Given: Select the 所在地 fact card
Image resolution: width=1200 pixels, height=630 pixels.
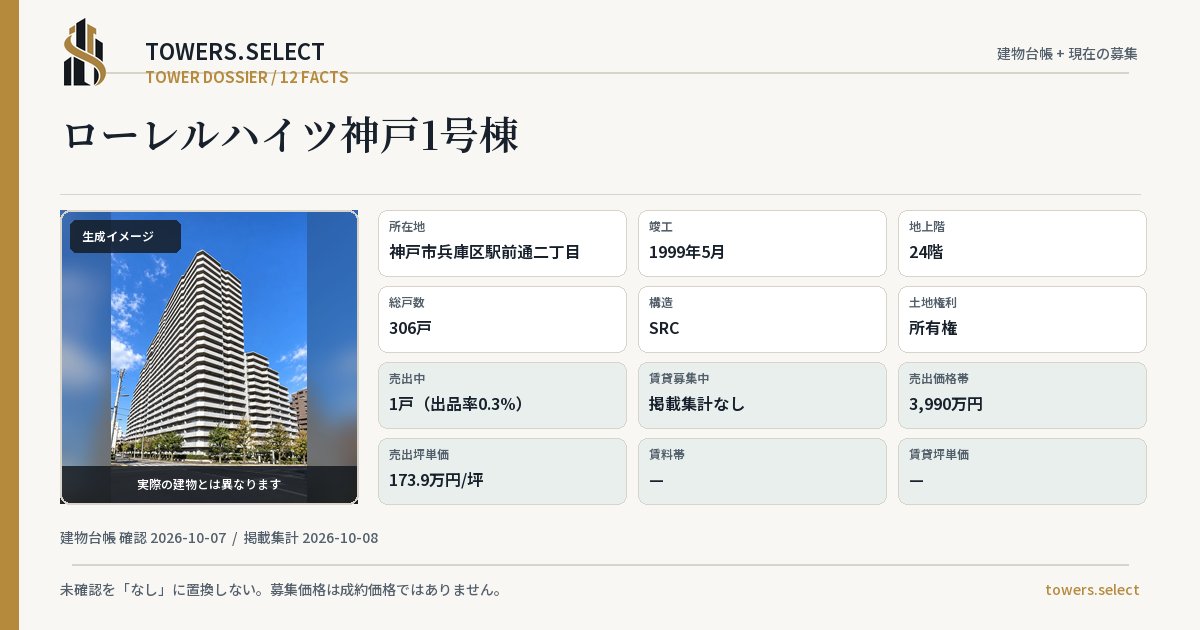Looking at the screenshot, I should pyautogui.click(x=502, y=243).
